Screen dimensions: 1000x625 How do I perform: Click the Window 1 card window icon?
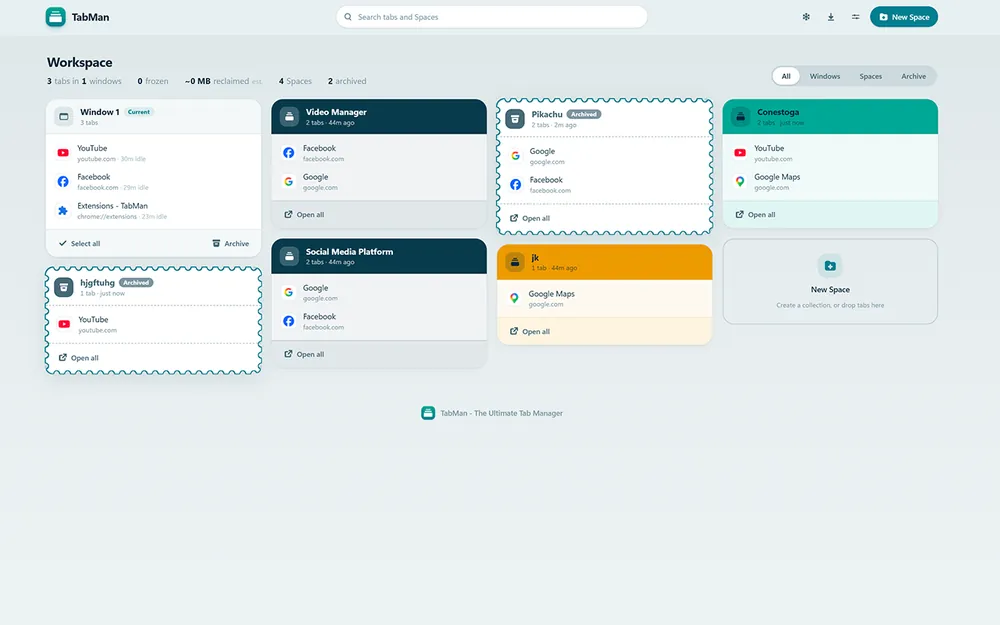click(x=64, y=117)
